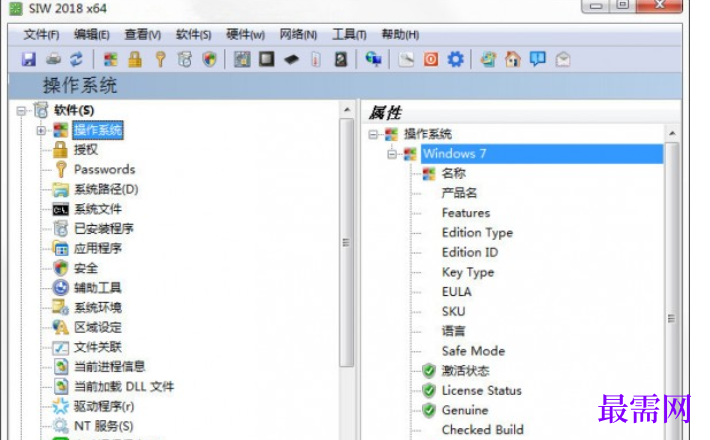Open the 硬件(W) menu
710x440 pixels.
[x=245, y=34]
